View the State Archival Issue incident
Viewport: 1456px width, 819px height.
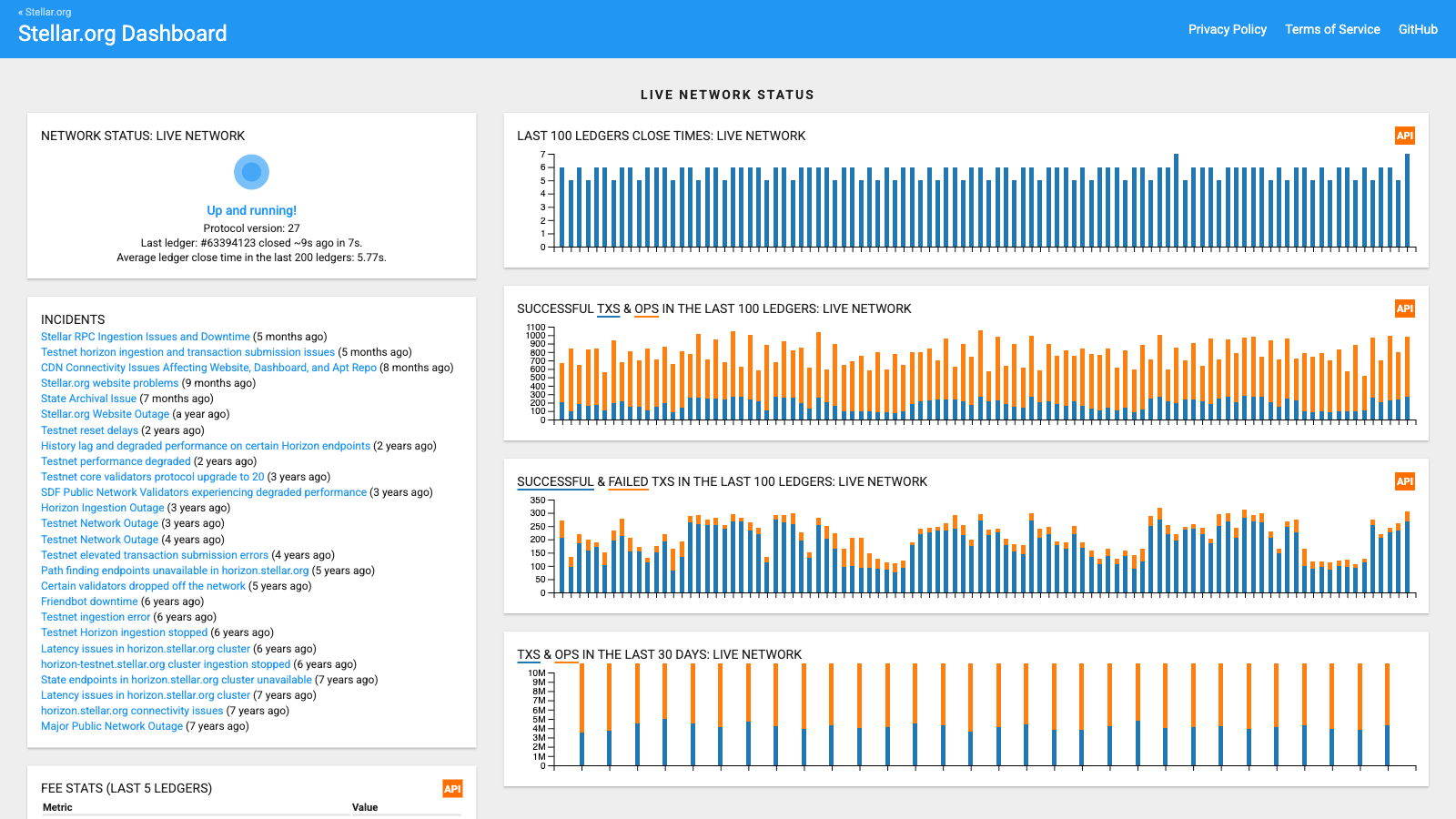click(x=88, y=399)
